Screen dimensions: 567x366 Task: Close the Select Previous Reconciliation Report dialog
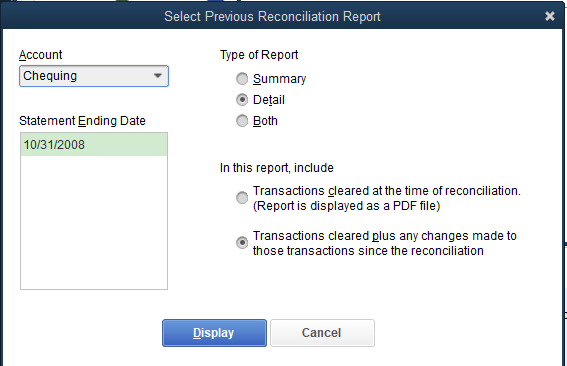[x=550, y=16]
